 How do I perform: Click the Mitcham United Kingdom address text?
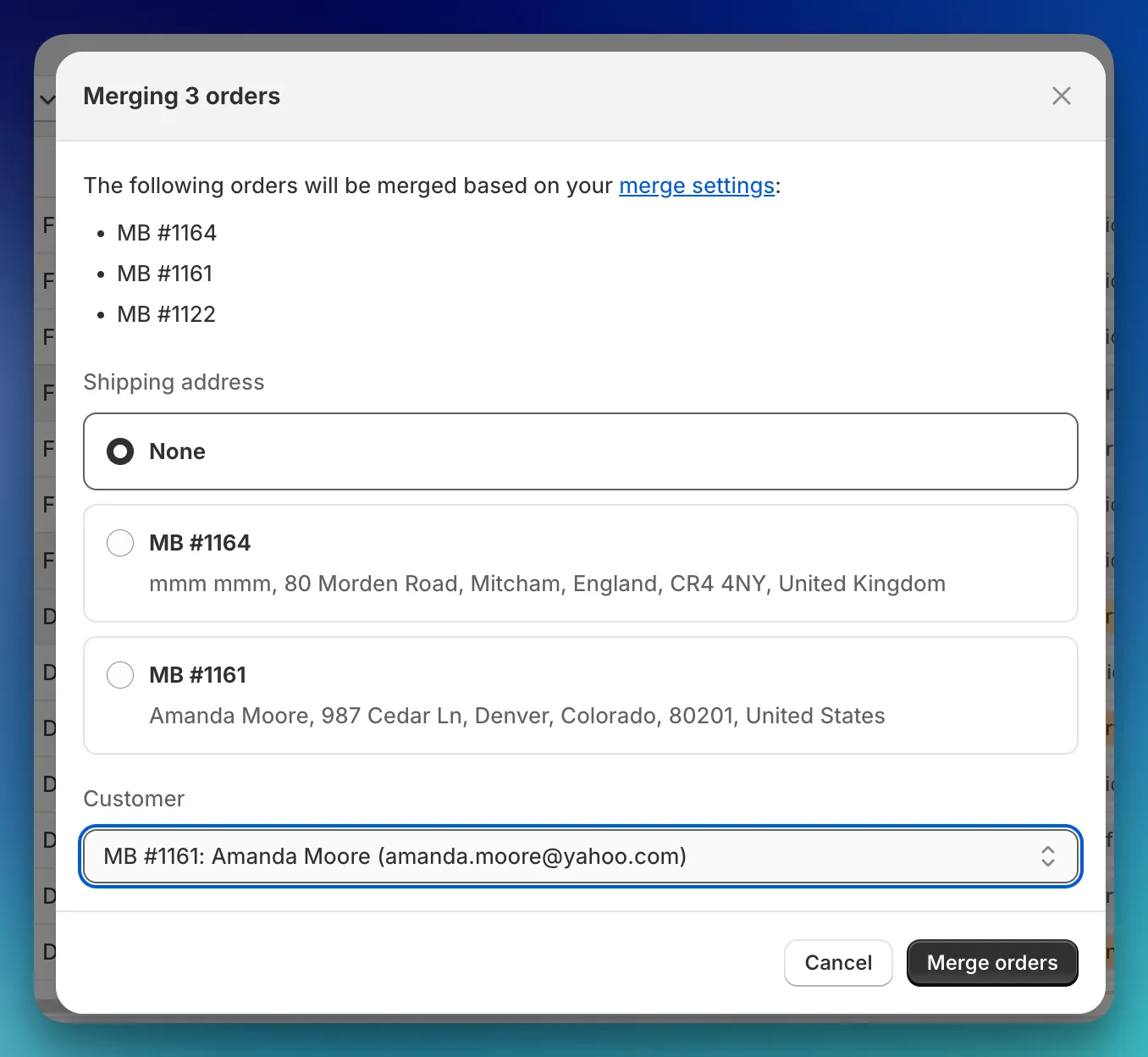[546, 584]
